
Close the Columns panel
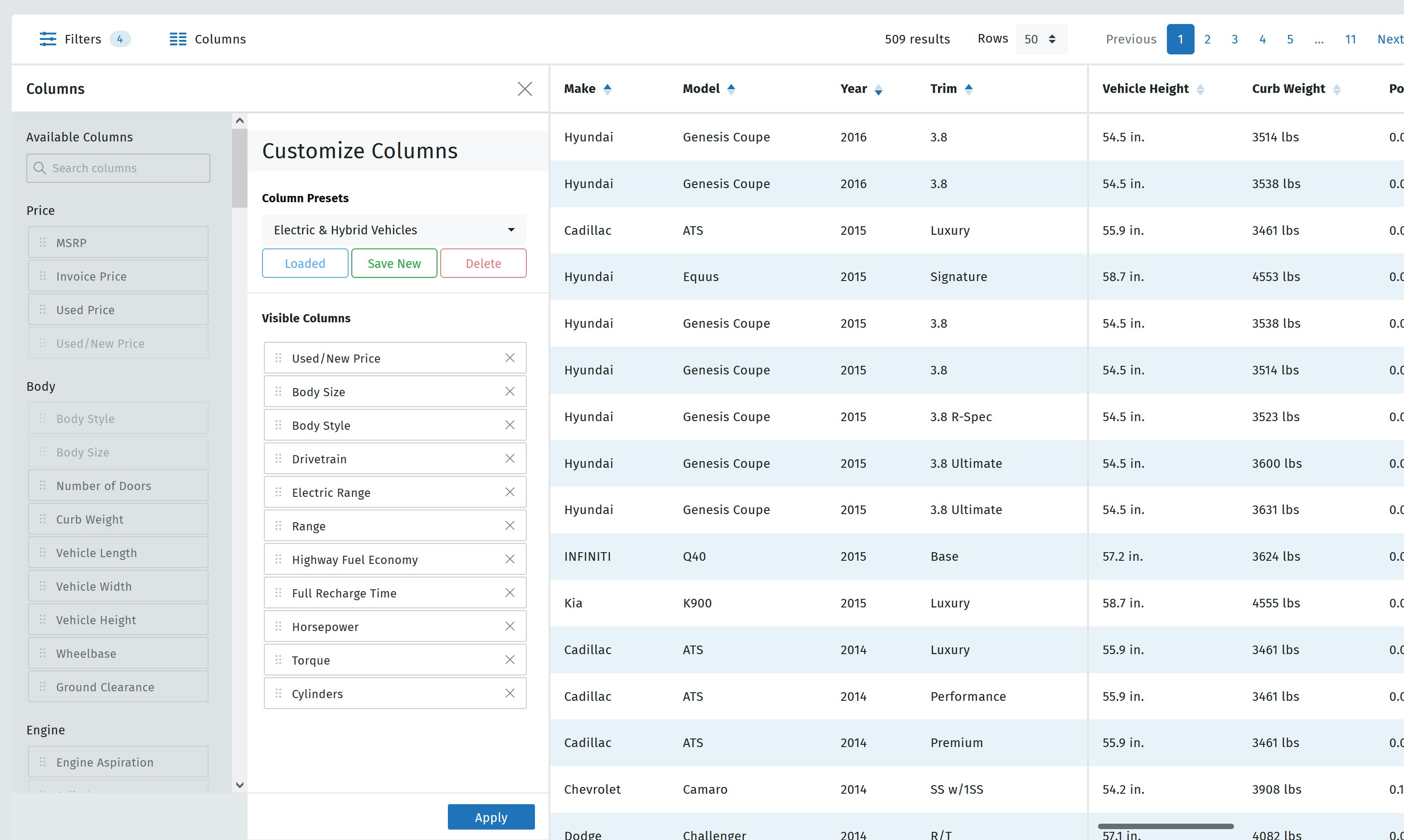tap(525, 89)
